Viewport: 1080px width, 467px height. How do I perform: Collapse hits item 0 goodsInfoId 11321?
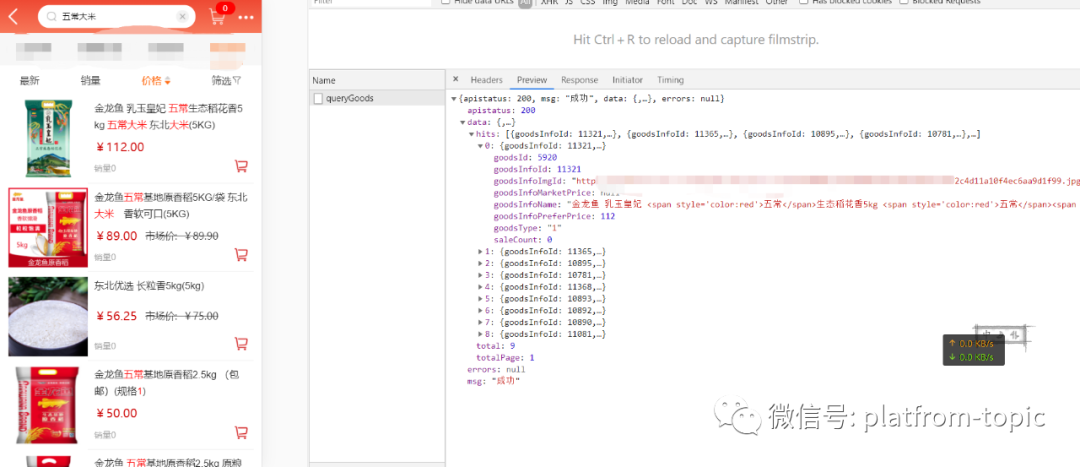480,146
